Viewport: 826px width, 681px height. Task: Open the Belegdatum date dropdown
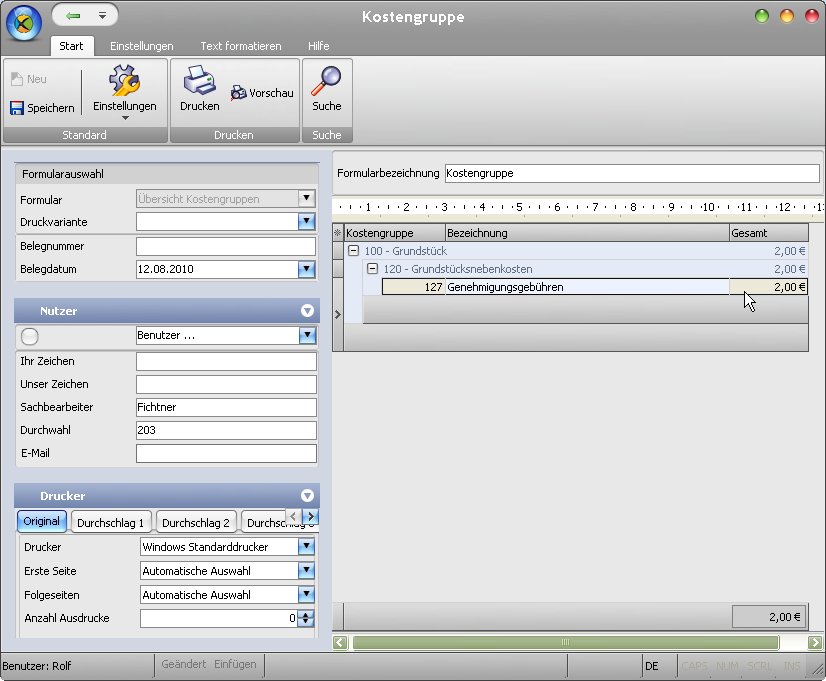pyautogui.click(x=307, y=269)
